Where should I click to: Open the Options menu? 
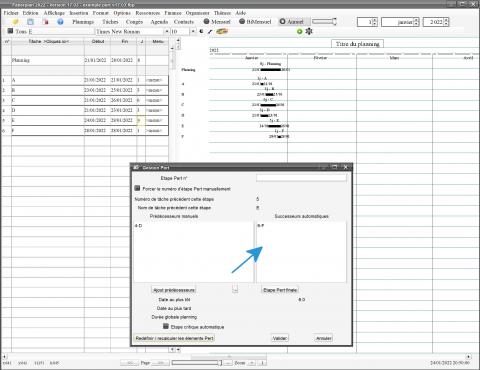click(122, 13)
